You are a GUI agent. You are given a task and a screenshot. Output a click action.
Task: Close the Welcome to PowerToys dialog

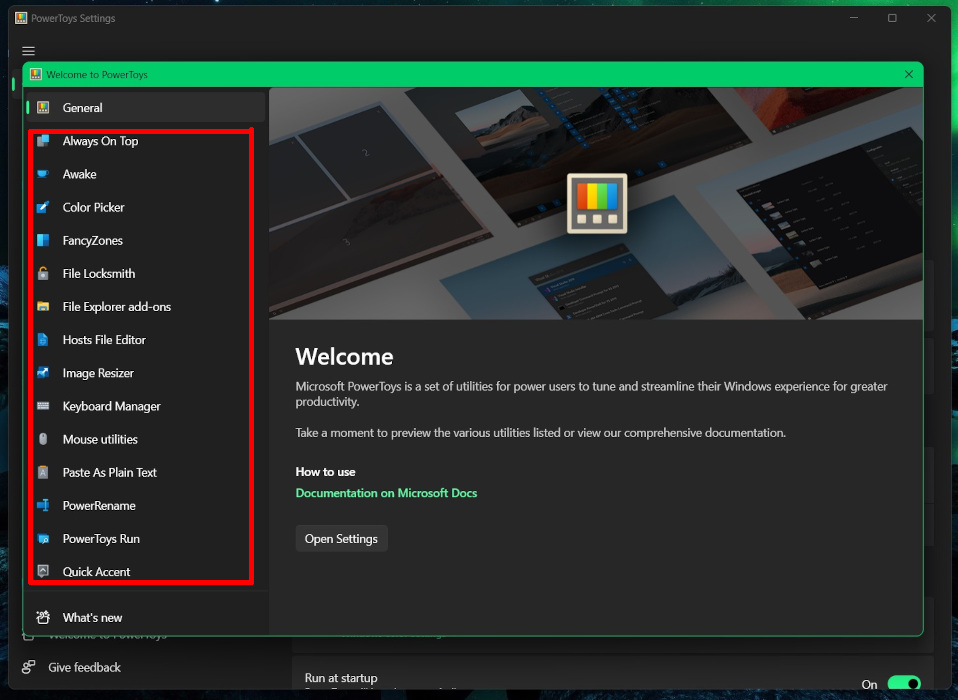point(908,74)
